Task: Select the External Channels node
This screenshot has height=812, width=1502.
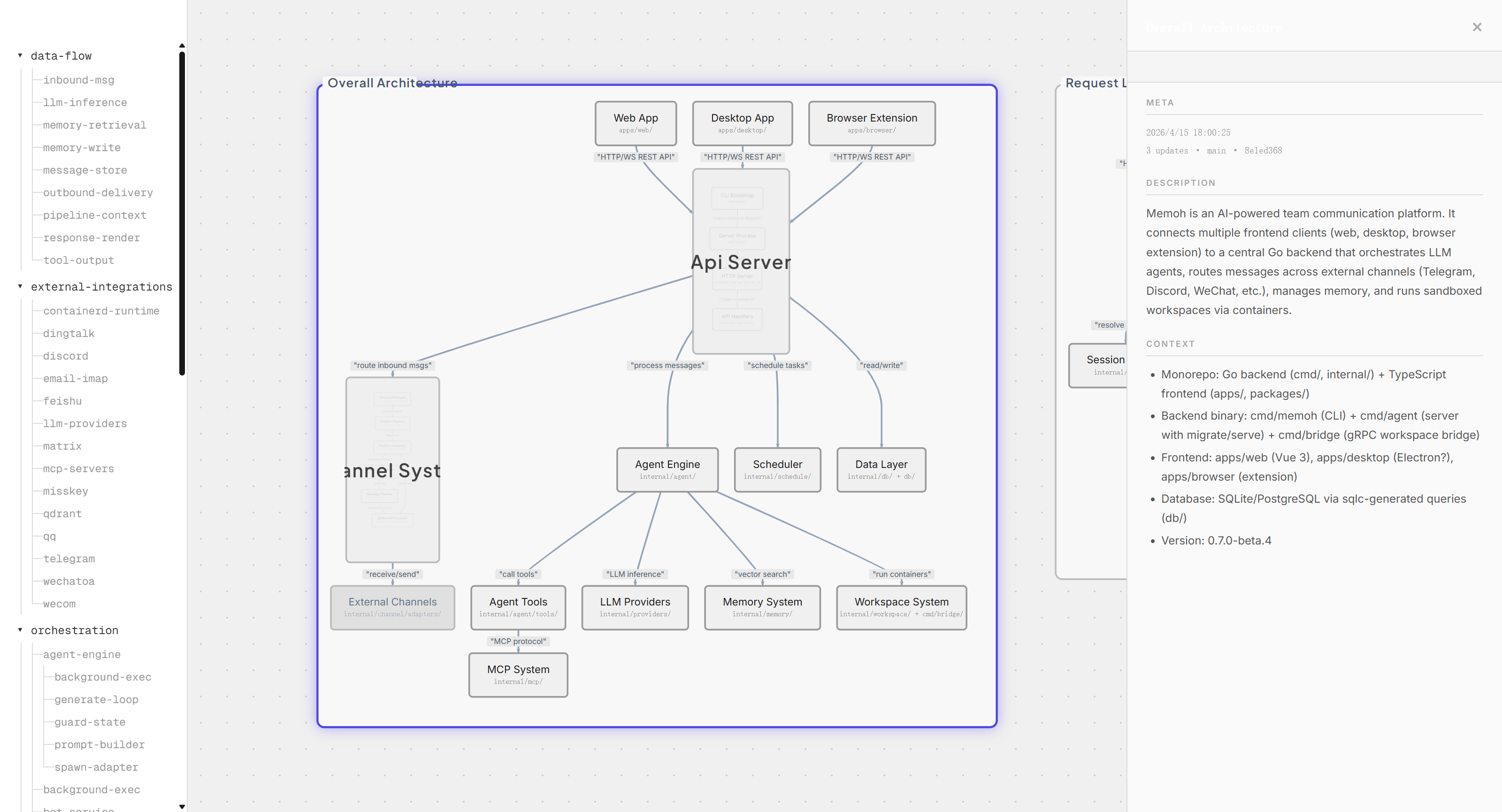Action: click(x=392, y=607)
